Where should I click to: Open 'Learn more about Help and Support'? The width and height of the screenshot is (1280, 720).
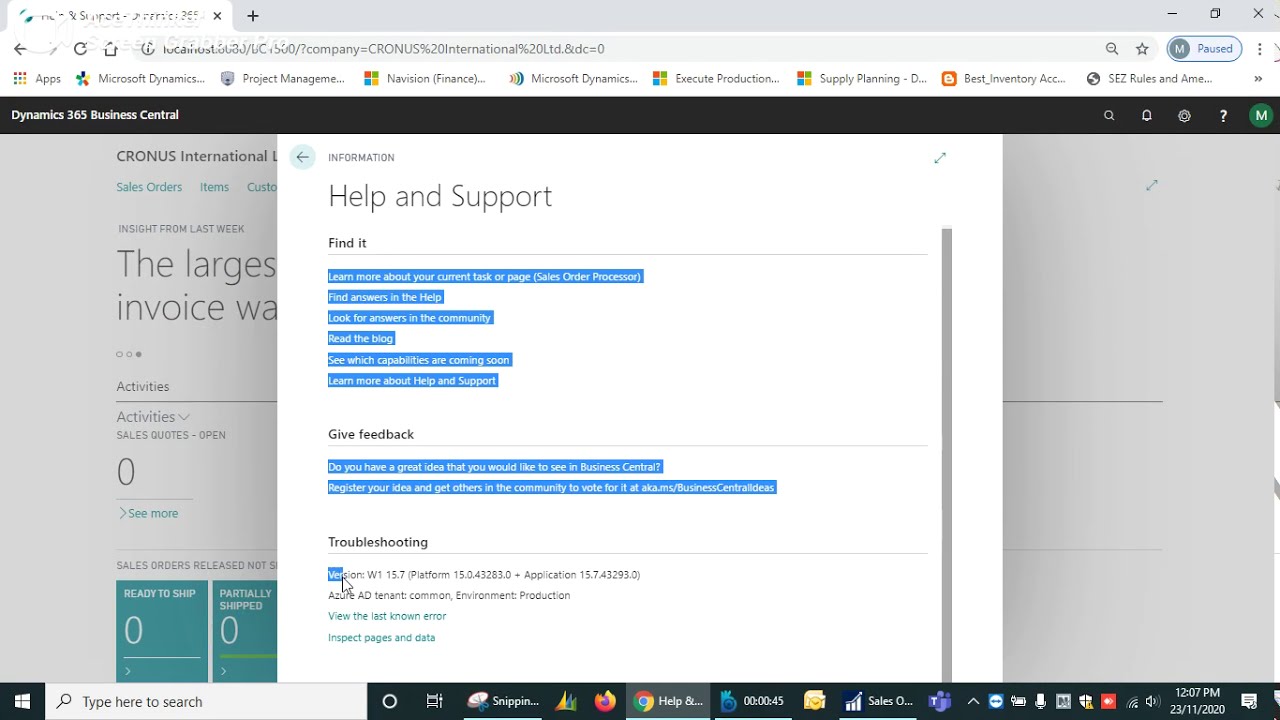412,381
